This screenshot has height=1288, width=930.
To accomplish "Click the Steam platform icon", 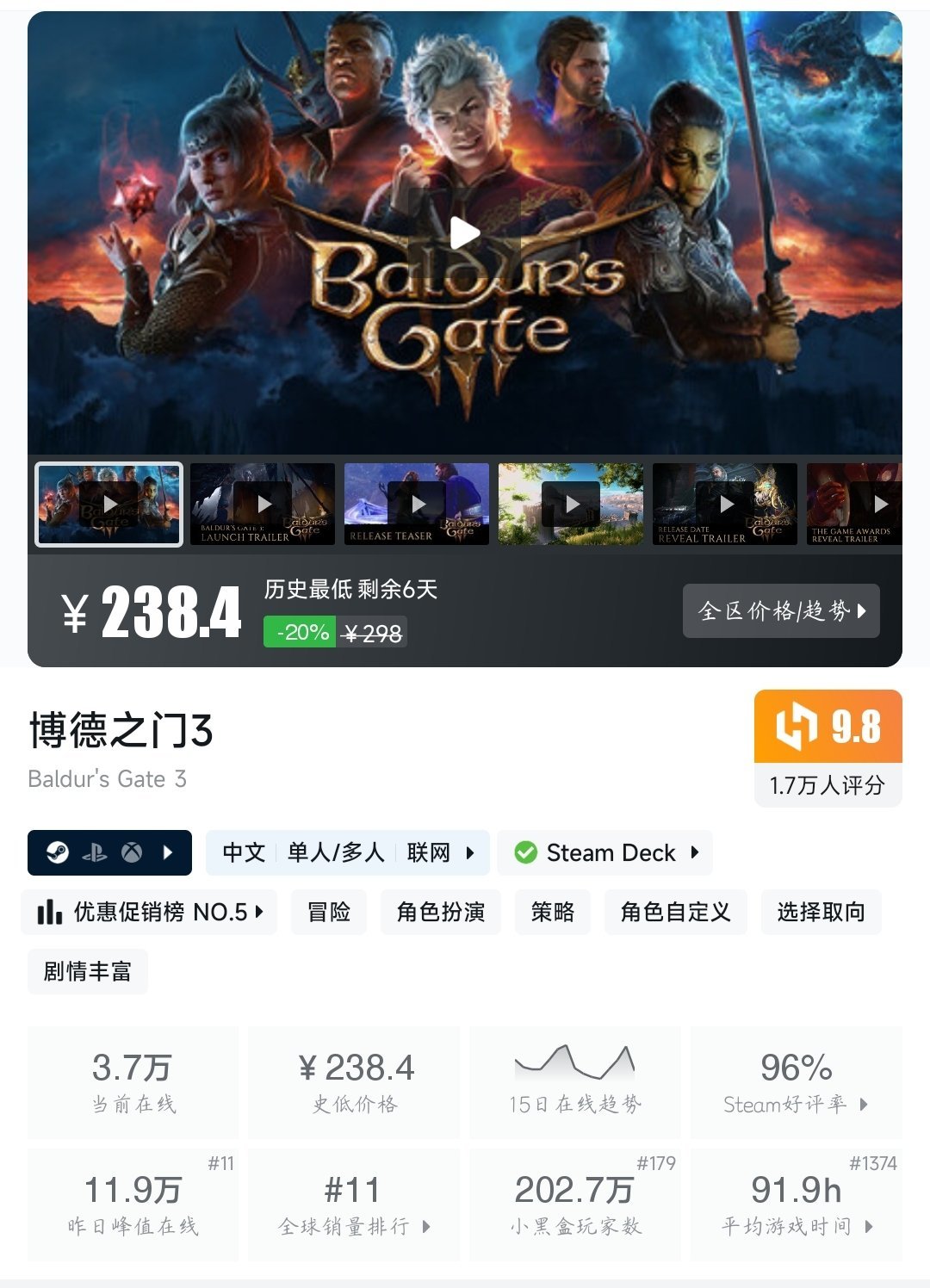I will point(58,852).
